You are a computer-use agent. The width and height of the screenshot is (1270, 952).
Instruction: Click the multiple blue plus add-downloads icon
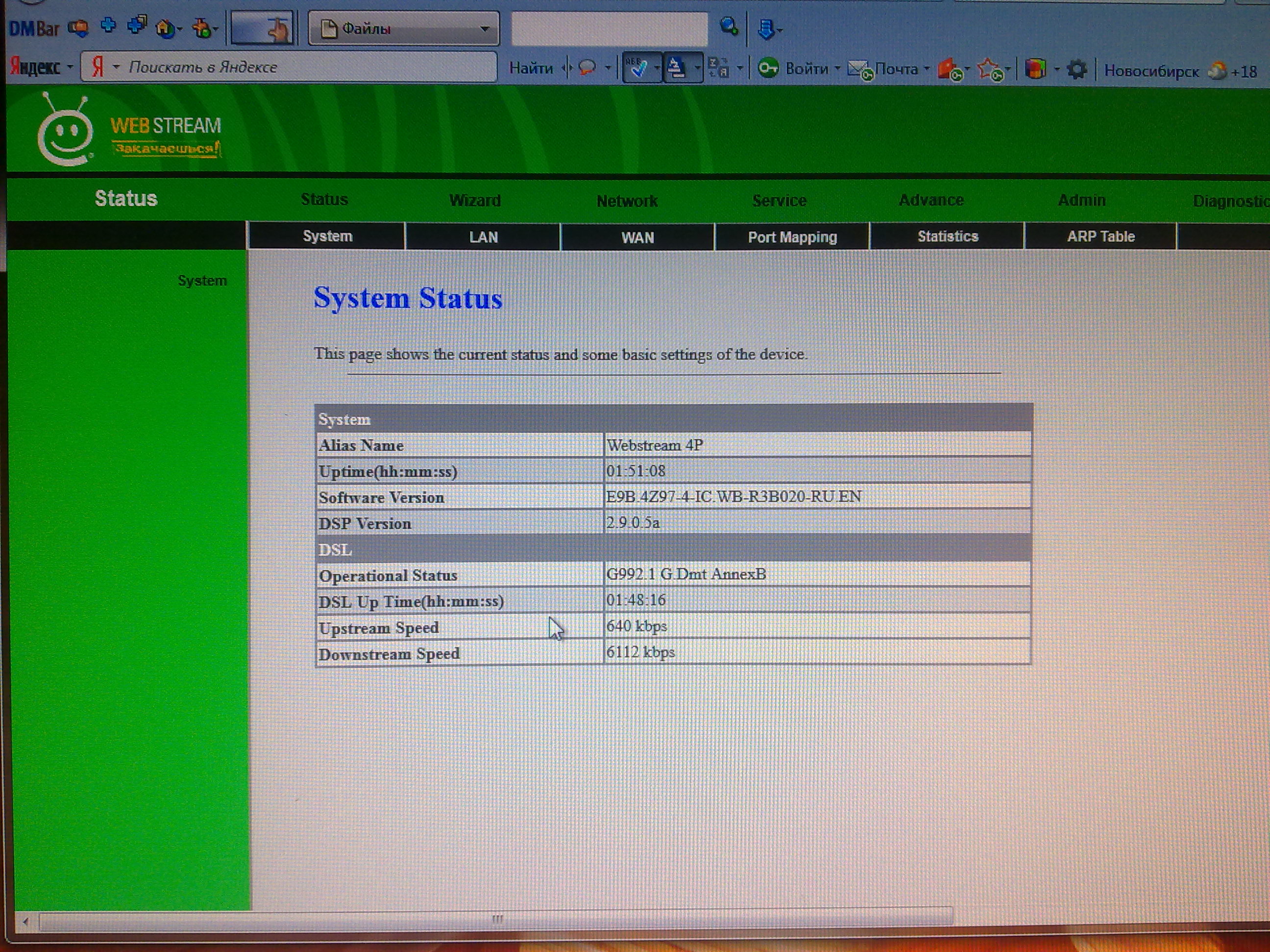(137, 25)
